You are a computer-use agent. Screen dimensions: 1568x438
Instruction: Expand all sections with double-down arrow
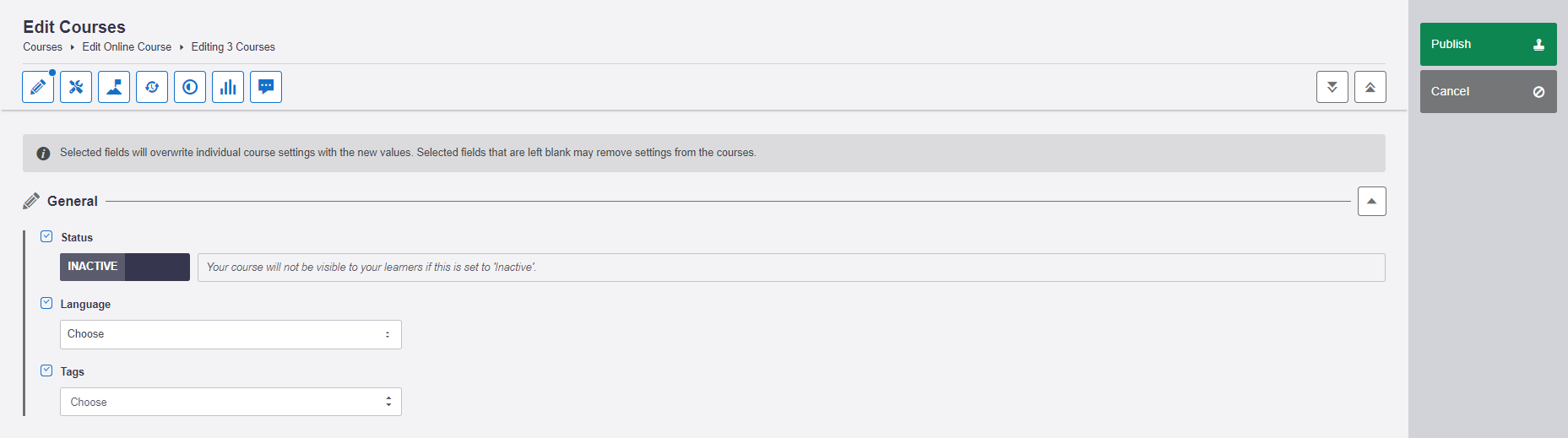click(1332, 87)
